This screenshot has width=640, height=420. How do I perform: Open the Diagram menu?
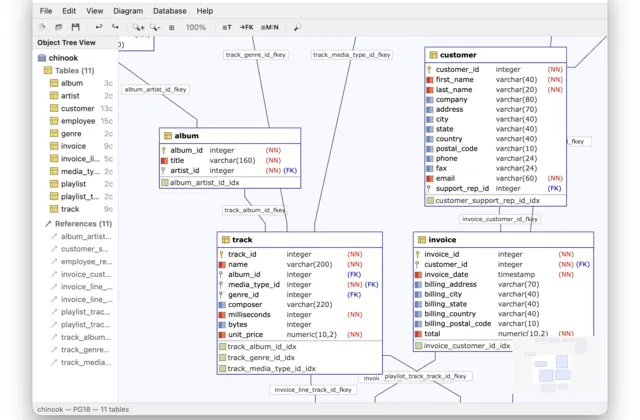pyautogui.click(x=128, y=11)
